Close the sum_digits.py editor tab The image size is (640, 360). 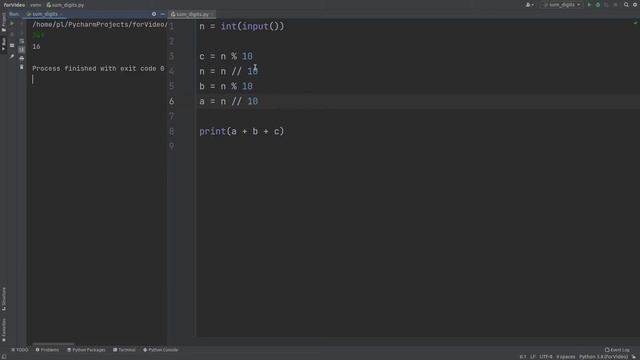click(x=213, y=14)
